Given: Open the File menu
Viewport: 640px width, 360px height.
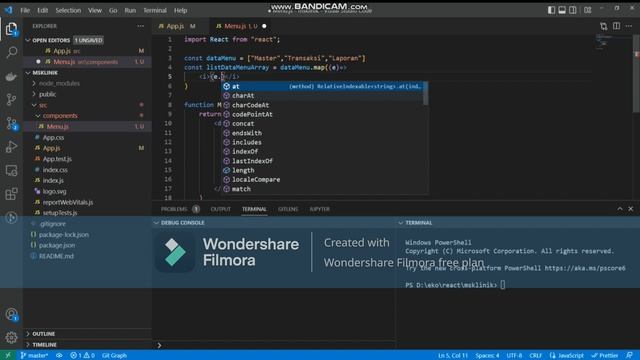Looking at the screenshot, I should [x=25, y=10].
